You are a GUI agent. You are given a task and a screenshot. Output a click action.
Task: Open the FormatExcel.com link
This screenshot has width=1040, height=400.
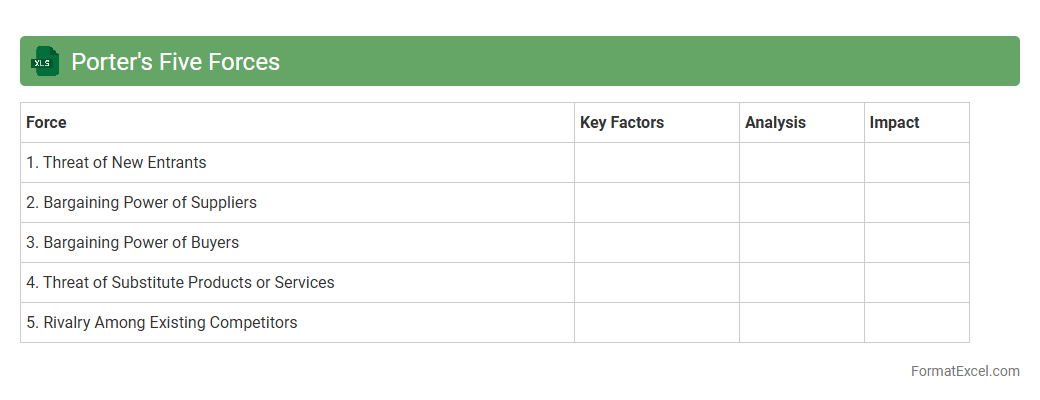point(964,371)
